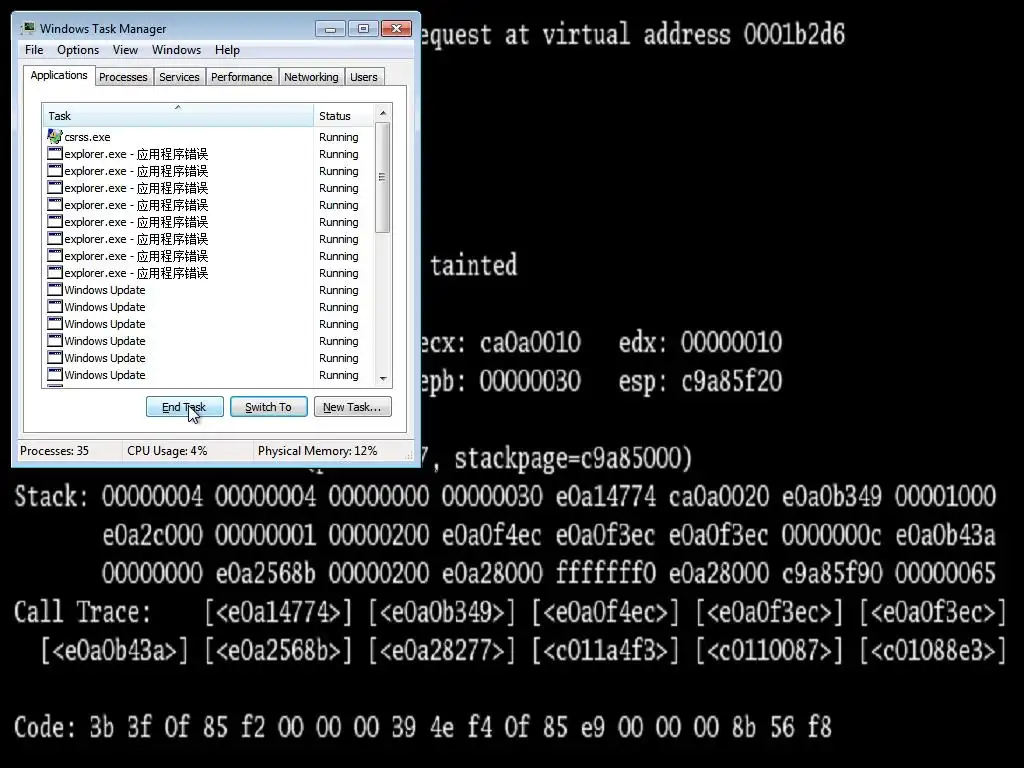Select the csrss.exe task row
The width and height of the screenshot is (1024, 768).
[209, 137]
